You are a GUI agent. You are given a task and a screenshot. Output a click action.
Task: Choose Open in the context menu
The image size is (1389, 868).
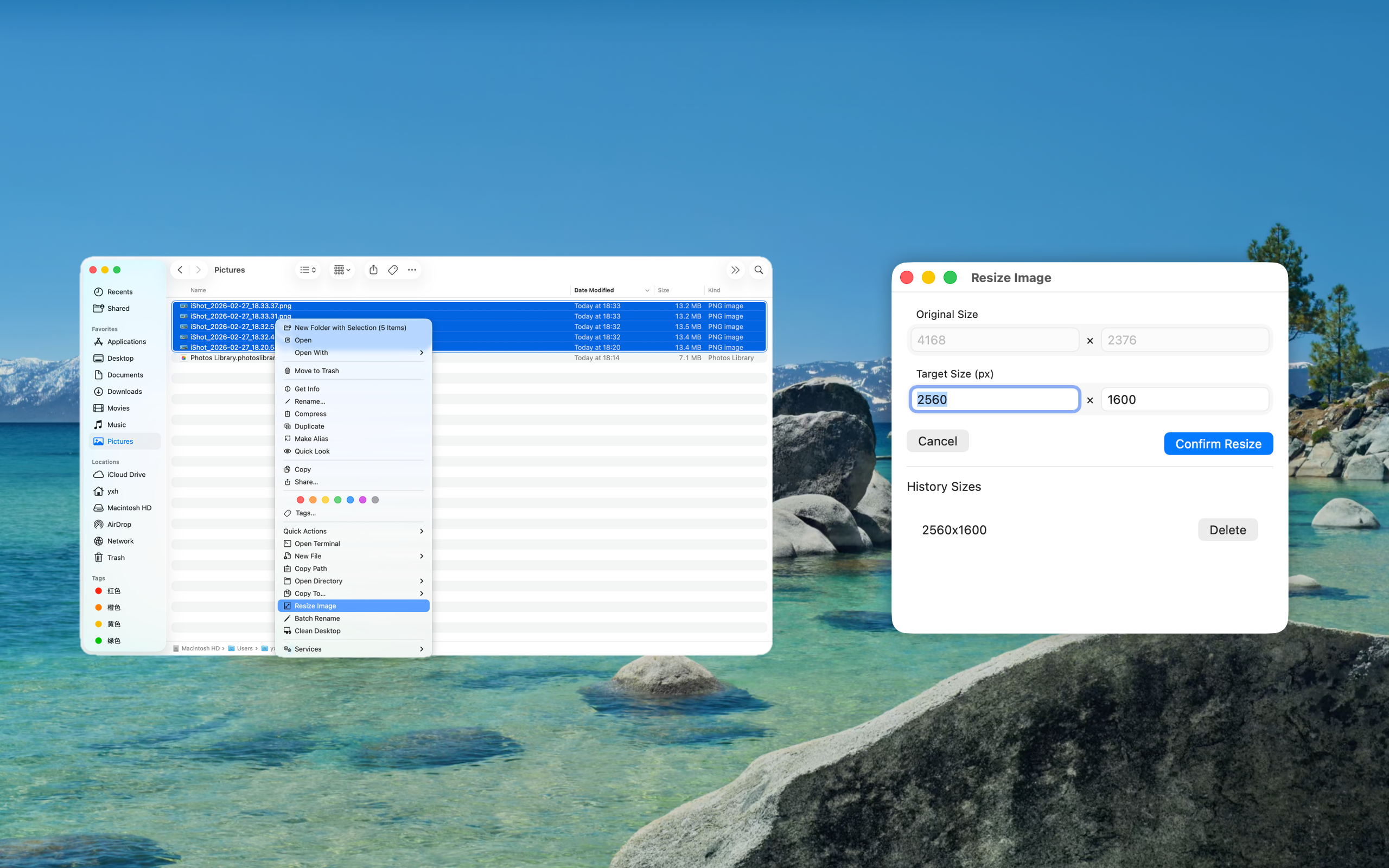tap(354, 341)
